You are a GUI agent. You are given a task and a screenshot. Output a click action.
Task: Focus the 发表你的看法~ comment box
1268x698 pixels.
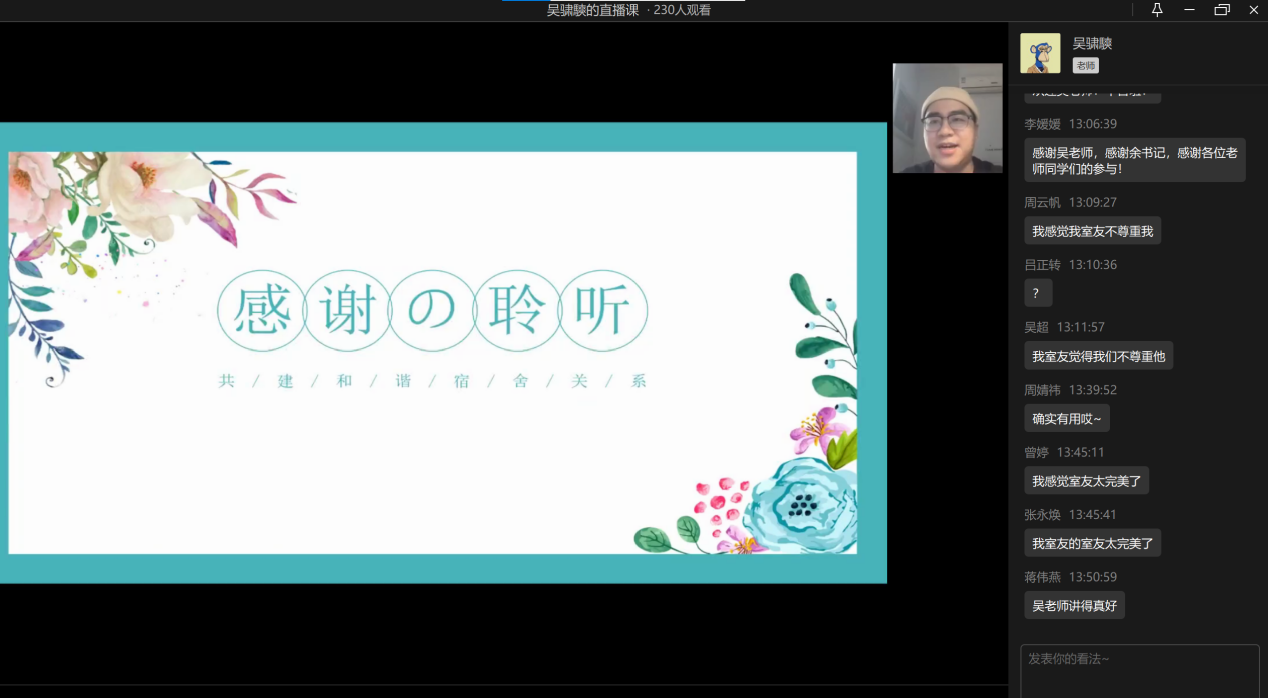click(1139, 670)
